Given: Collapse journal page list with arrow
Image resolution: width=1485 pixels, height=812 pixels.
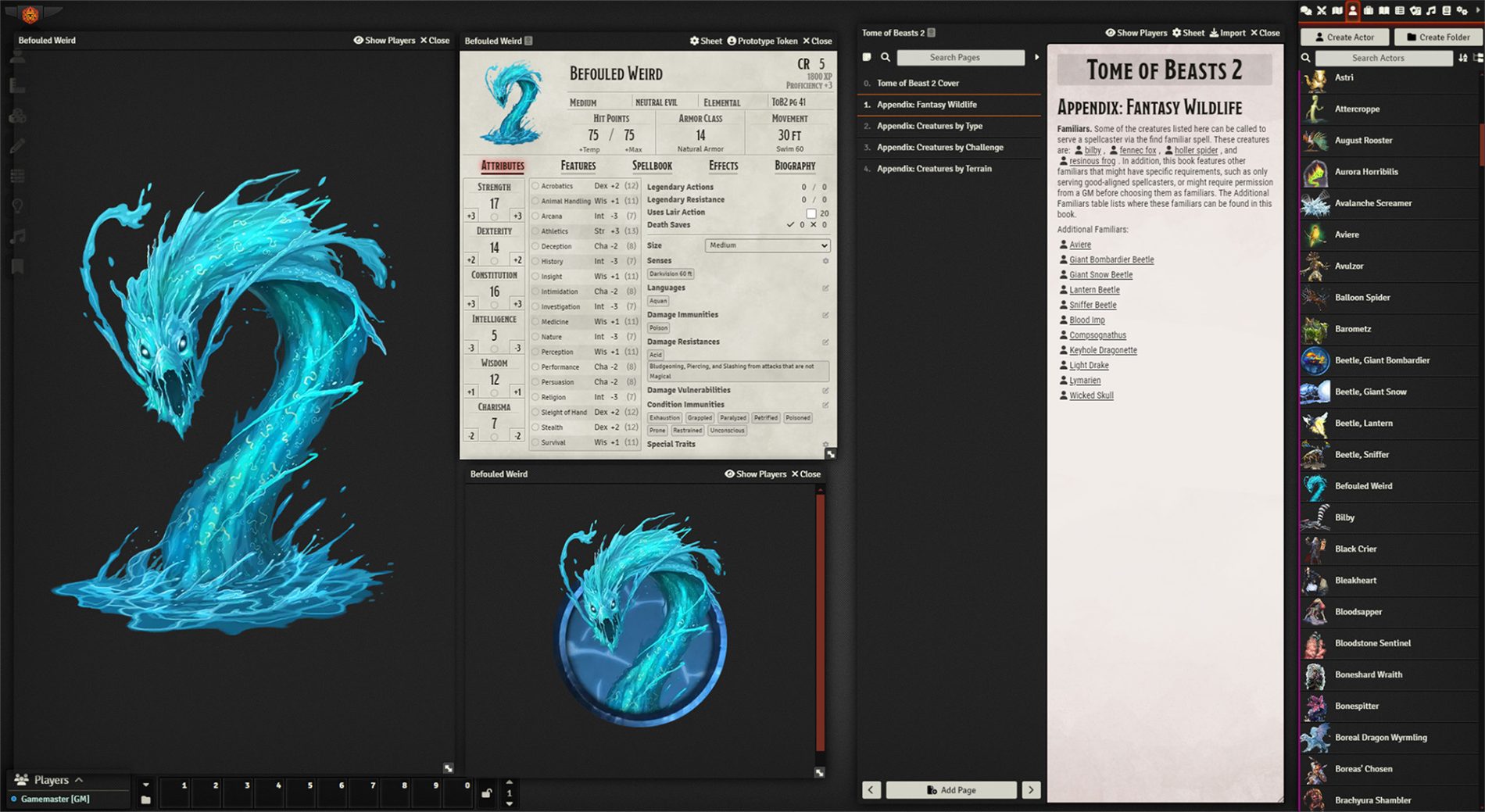Looking at the screenshot, I should 1037,57.
